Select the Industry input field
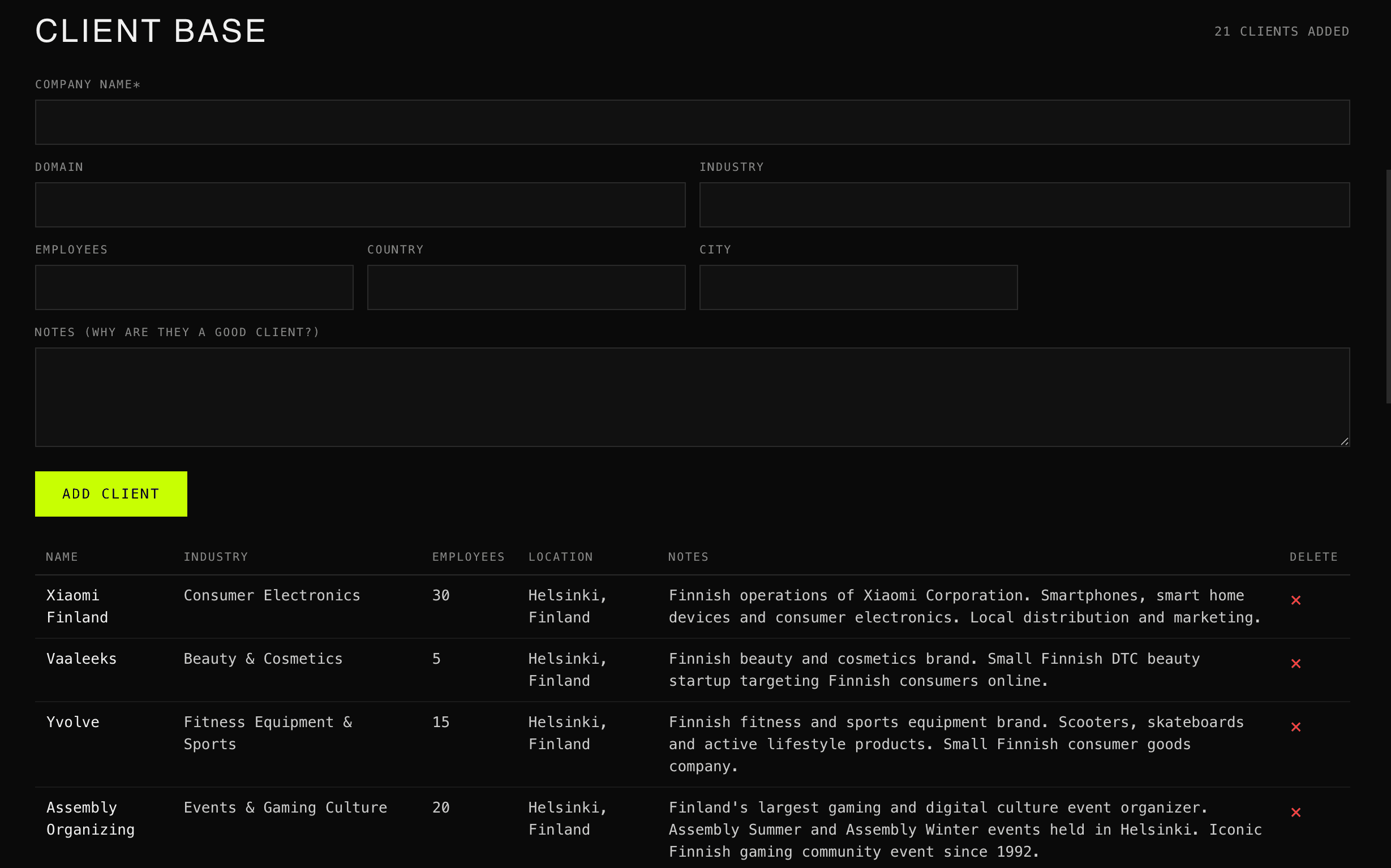The width and height of the screenshot is (1391, 868). point(1025,205)
